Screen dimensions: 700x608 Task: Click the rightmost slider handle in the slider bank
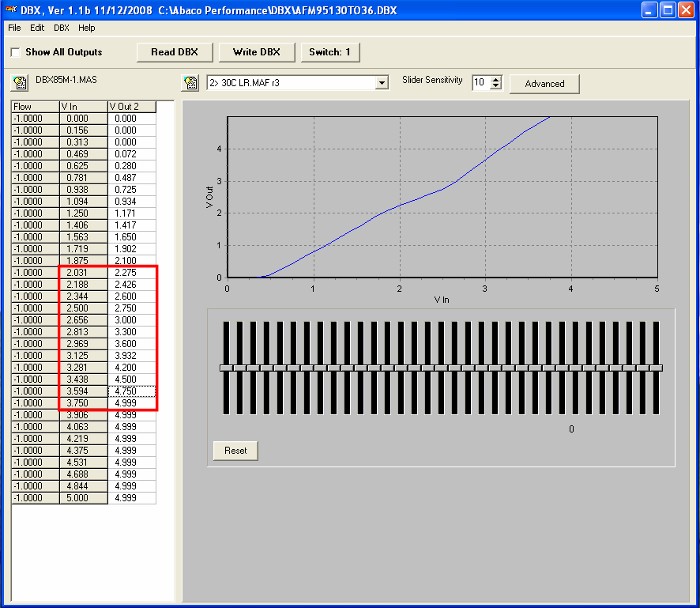coord(656,368)
